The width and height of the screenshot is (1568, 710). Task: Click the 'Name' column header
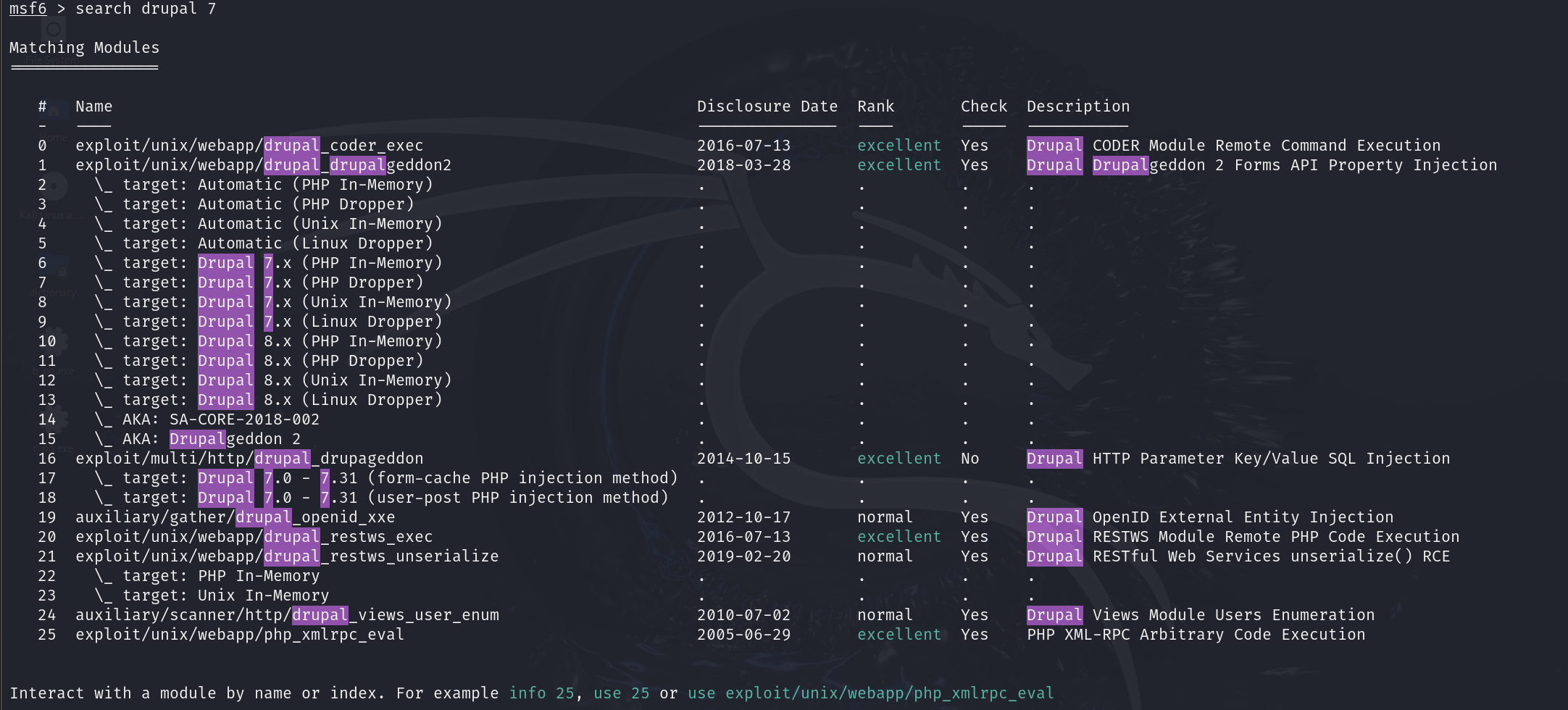94,106
